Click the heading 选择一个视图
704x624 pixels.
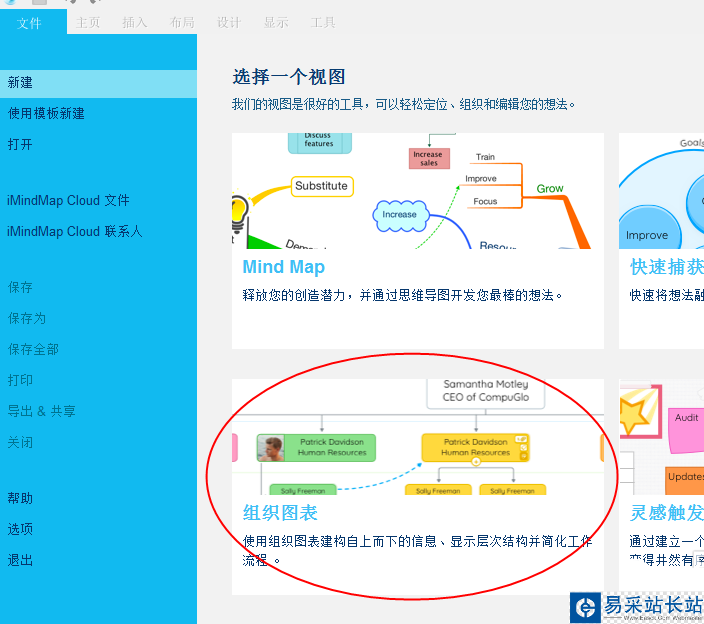289,77
